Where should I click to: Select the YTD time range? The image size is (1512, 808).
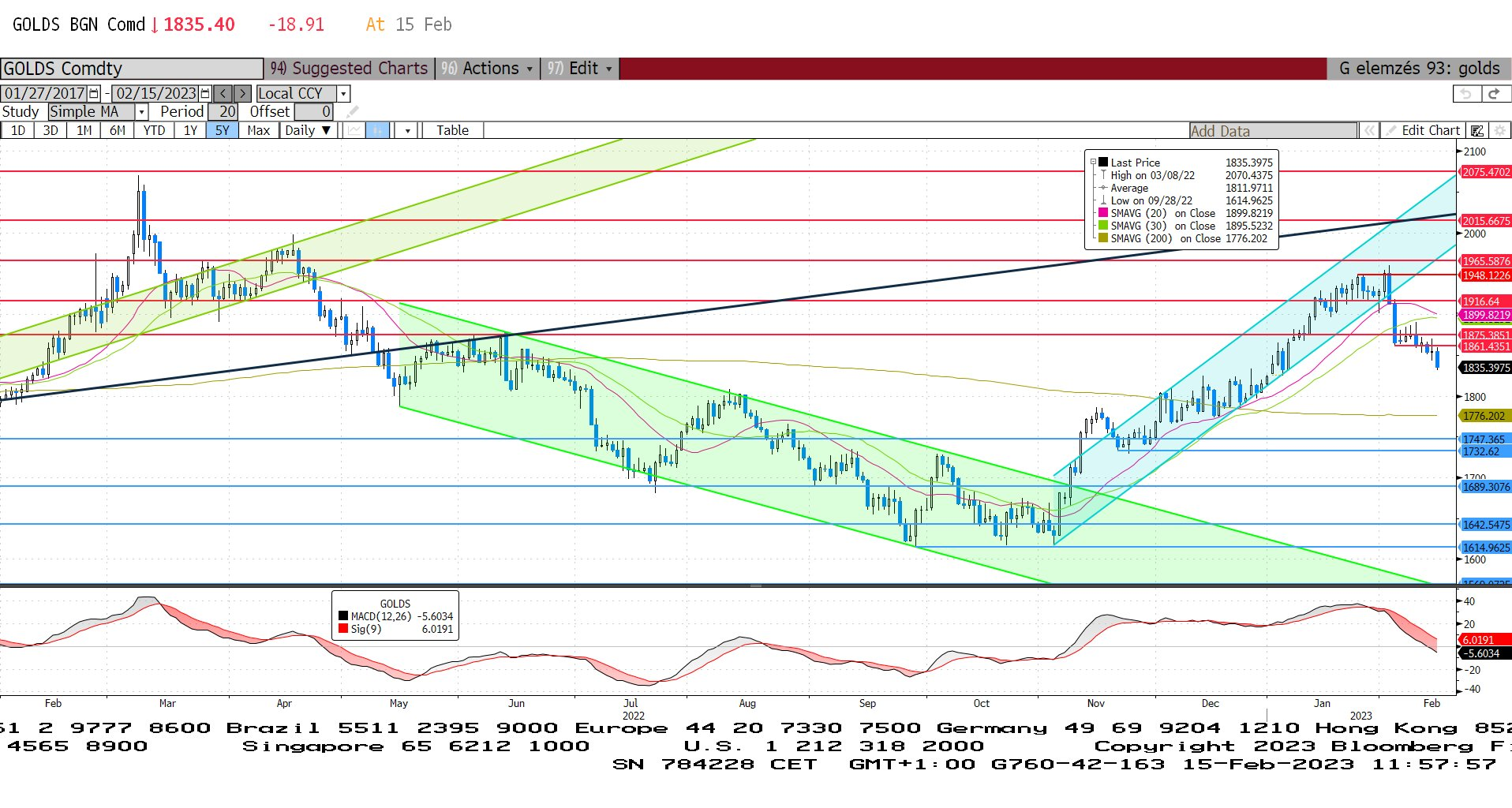(x=154, y=130)
